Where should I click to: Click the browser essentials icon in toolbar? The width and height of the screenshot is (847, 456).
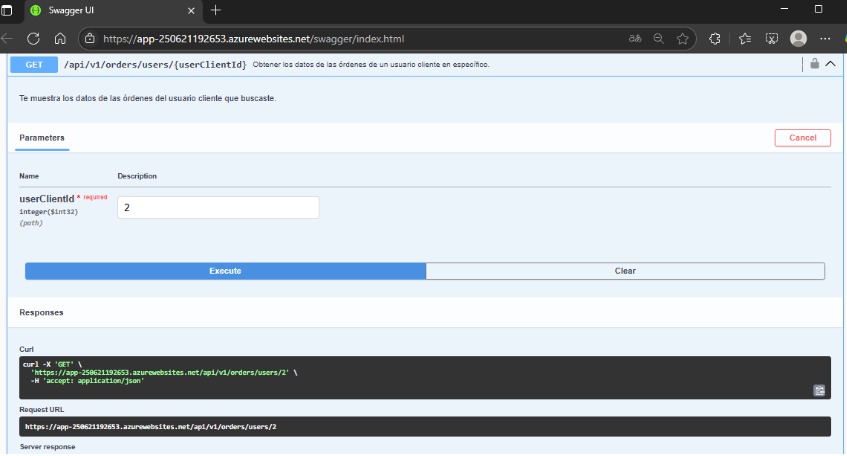click(772, 39)
